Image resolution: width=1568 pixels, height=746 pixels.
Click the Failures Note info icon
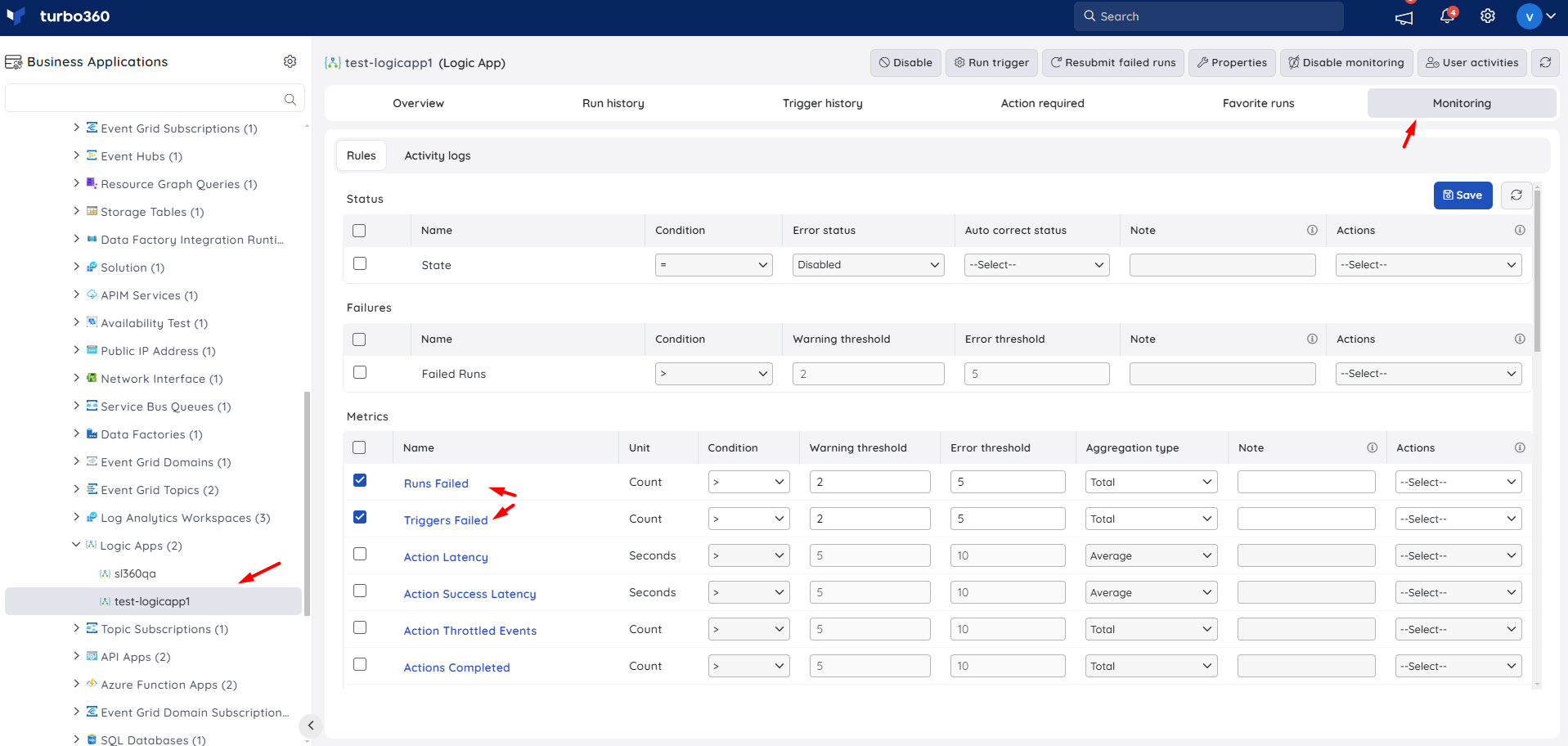point(1312,339)
